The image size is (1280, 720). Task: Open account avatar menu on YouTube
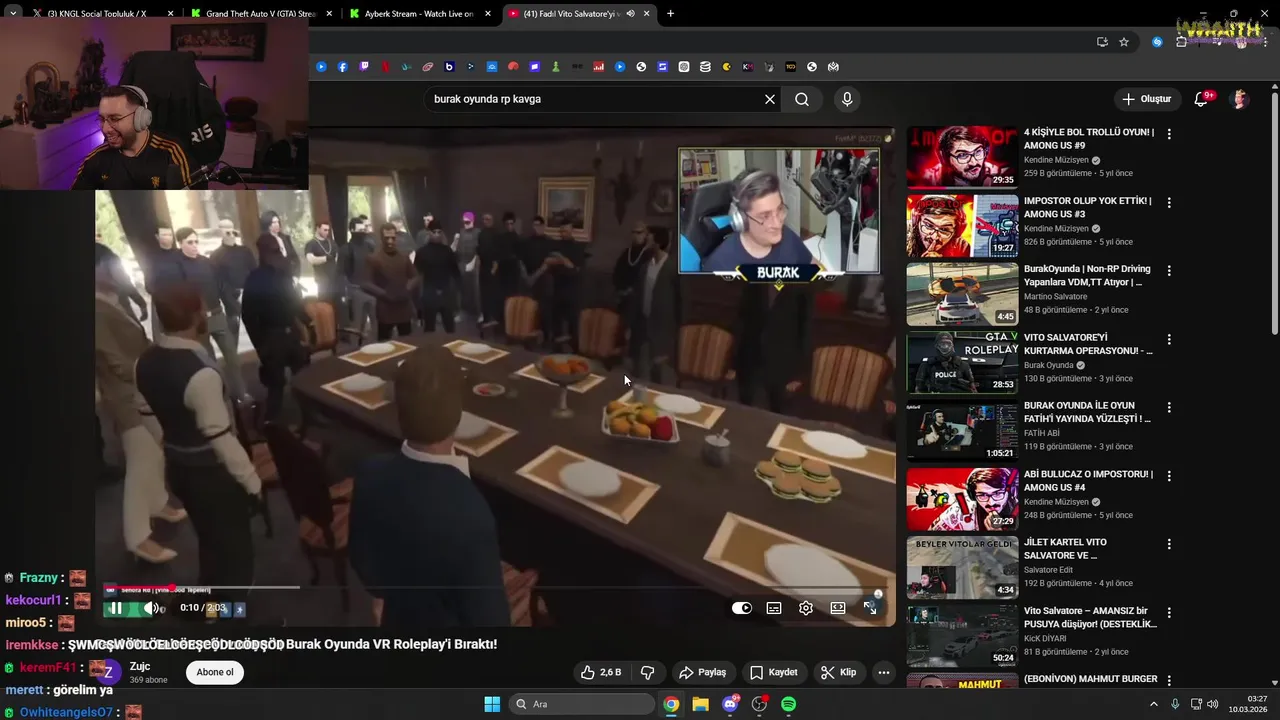(x=1240, y=99)
